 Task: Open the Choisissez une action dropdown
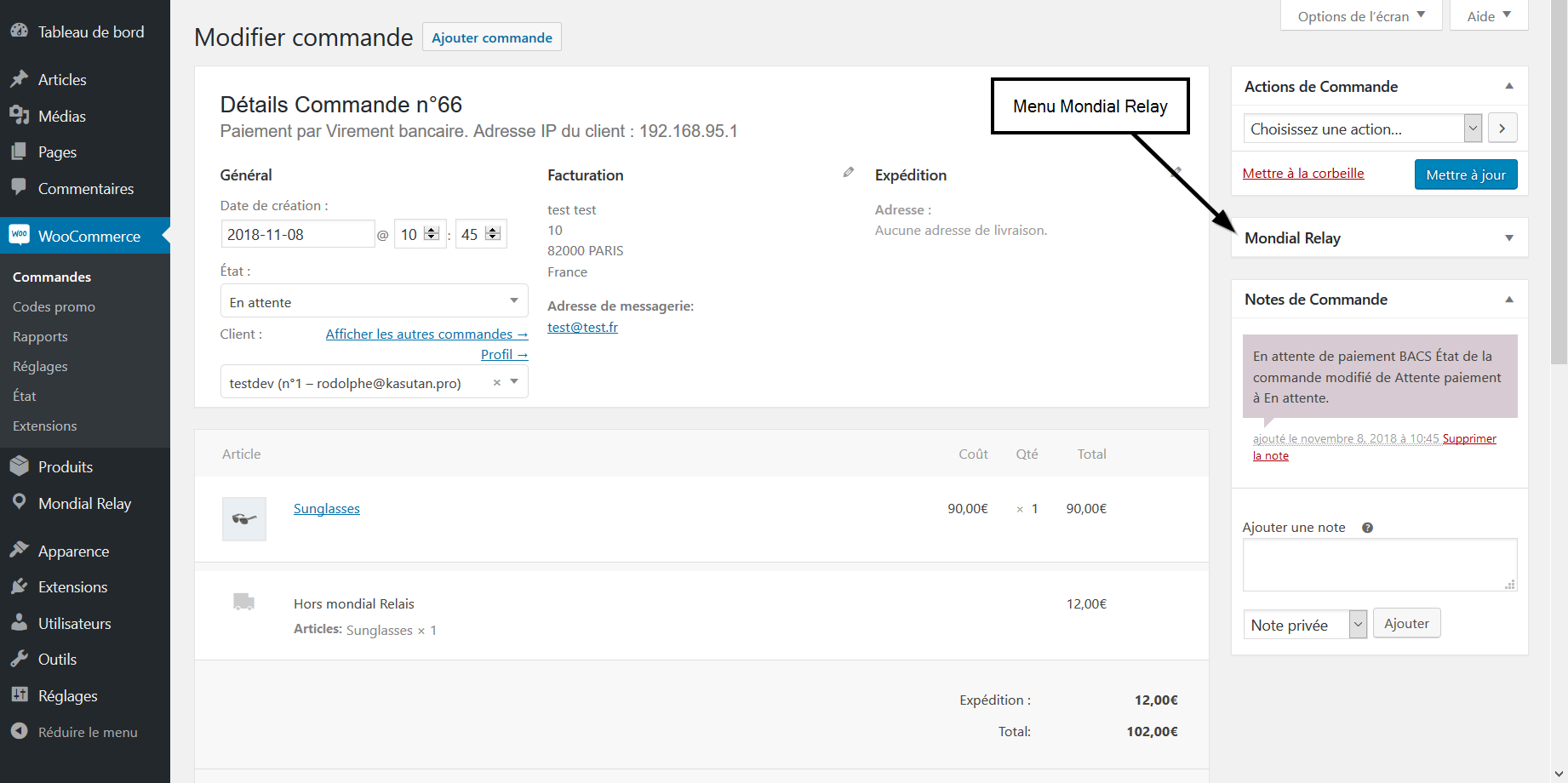1362,129
